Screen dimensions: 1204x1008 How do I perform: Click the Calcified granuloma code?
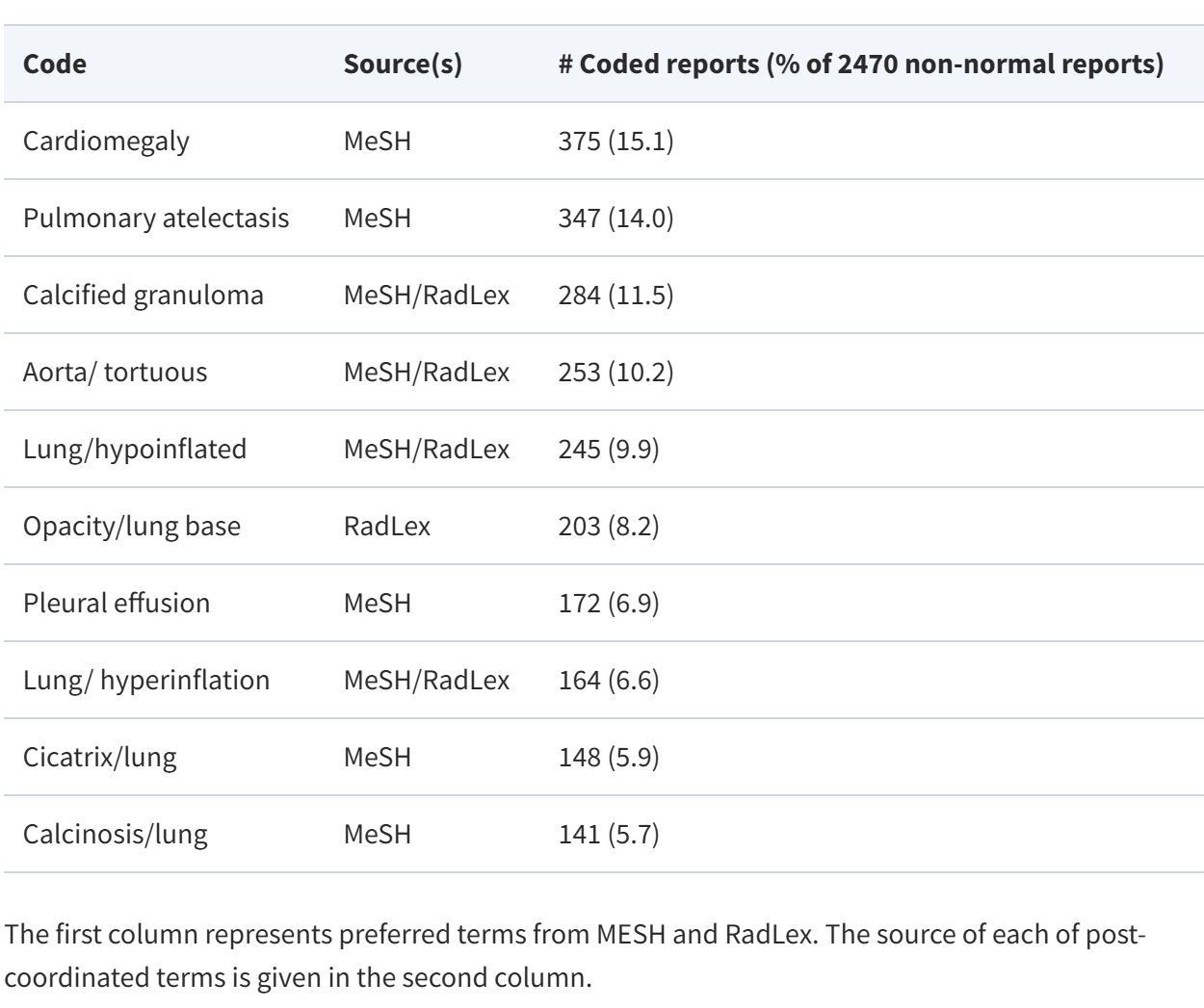(x=144, y=296)
